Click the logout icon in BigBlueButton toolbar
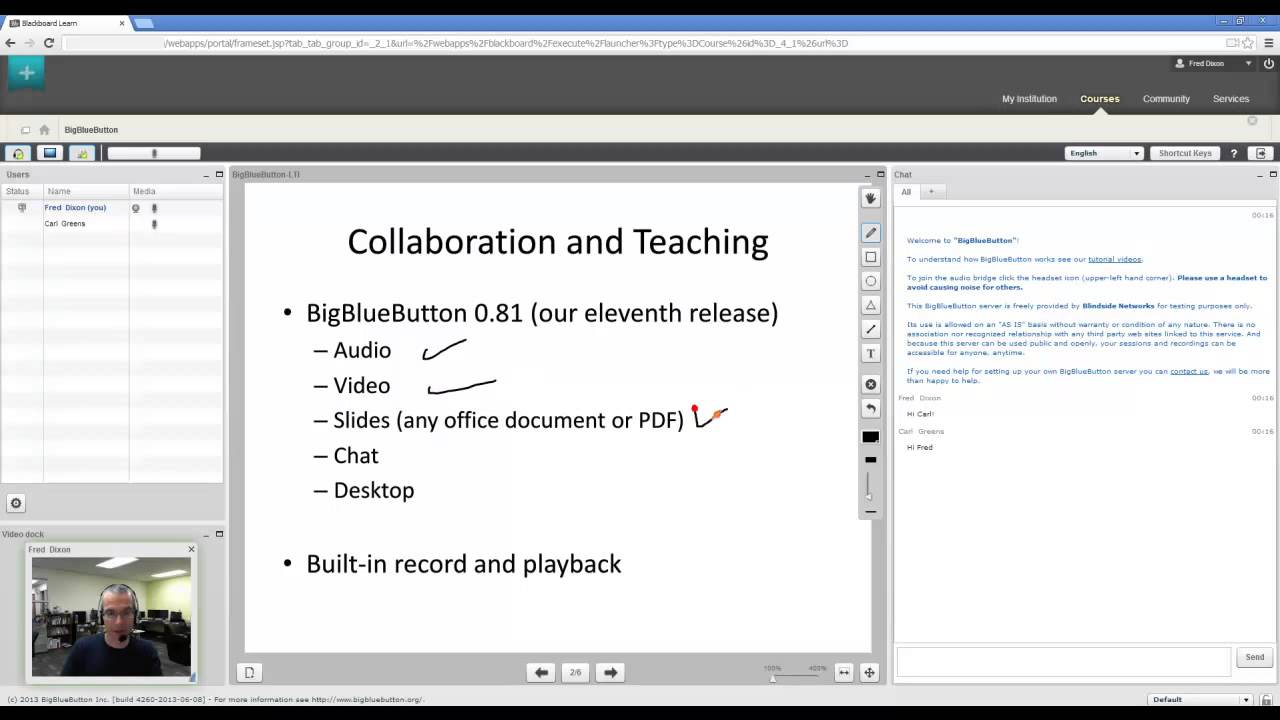This screenshot has width=1280, height=720. (1261, 153)
